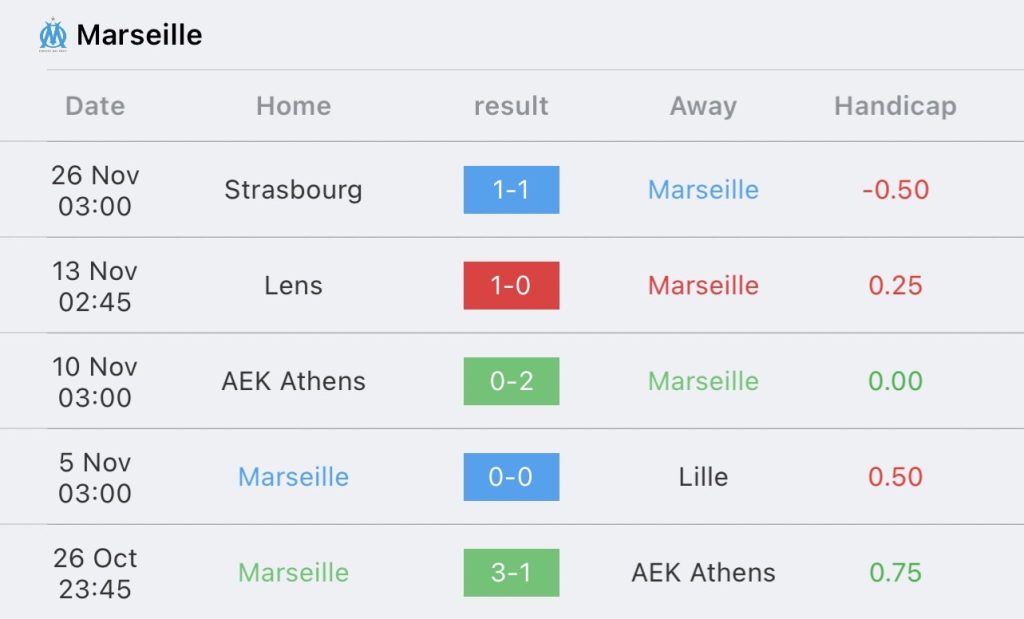The height and width of the screenshot is (619, 1024).
Task: Click the Date column header
Action: click(x=95, y=106)
